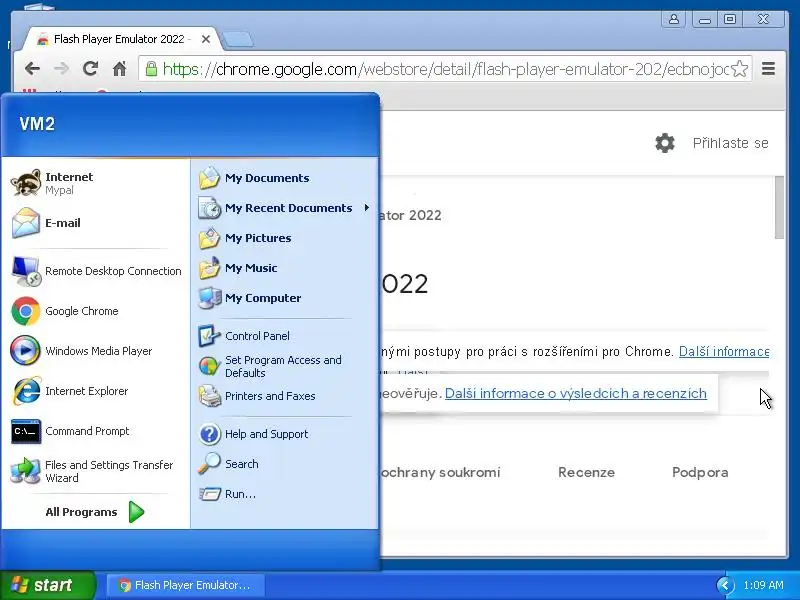Open Command Prompt
800x600 pixels.
tap(96, 431)
